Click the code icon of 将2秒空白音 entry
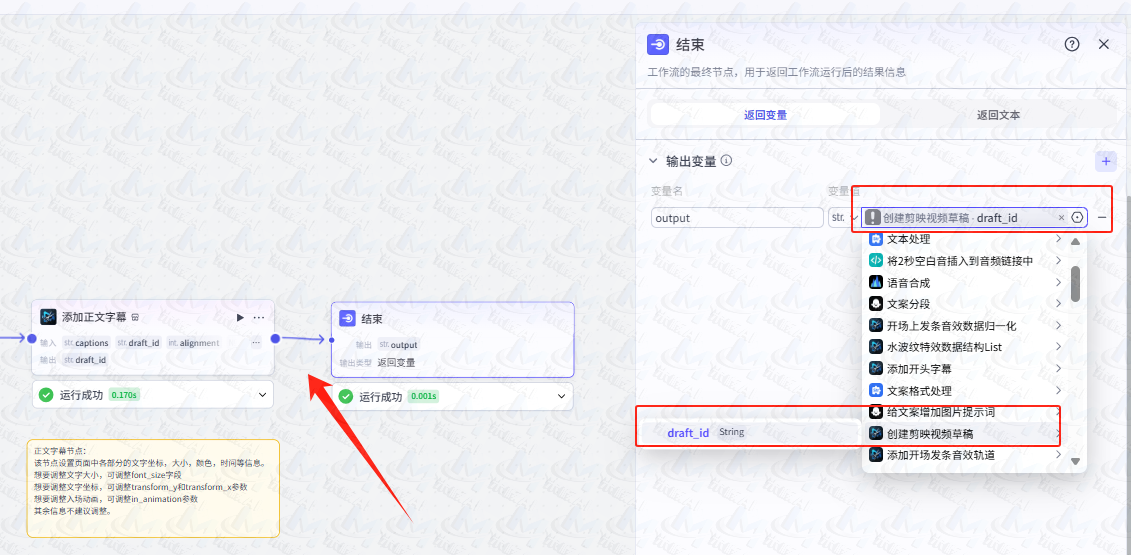This screenshot has width=1131, height=555. [x=876, y=260]
